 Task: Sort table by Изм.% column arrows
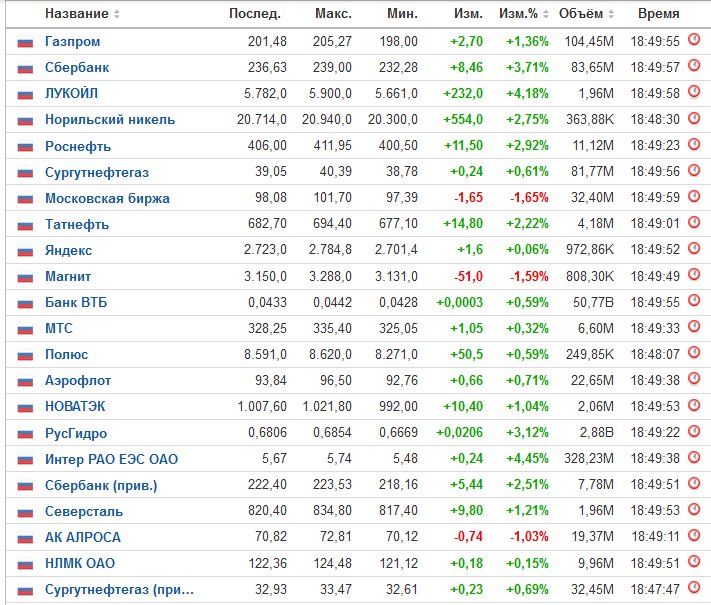[545, 14]
